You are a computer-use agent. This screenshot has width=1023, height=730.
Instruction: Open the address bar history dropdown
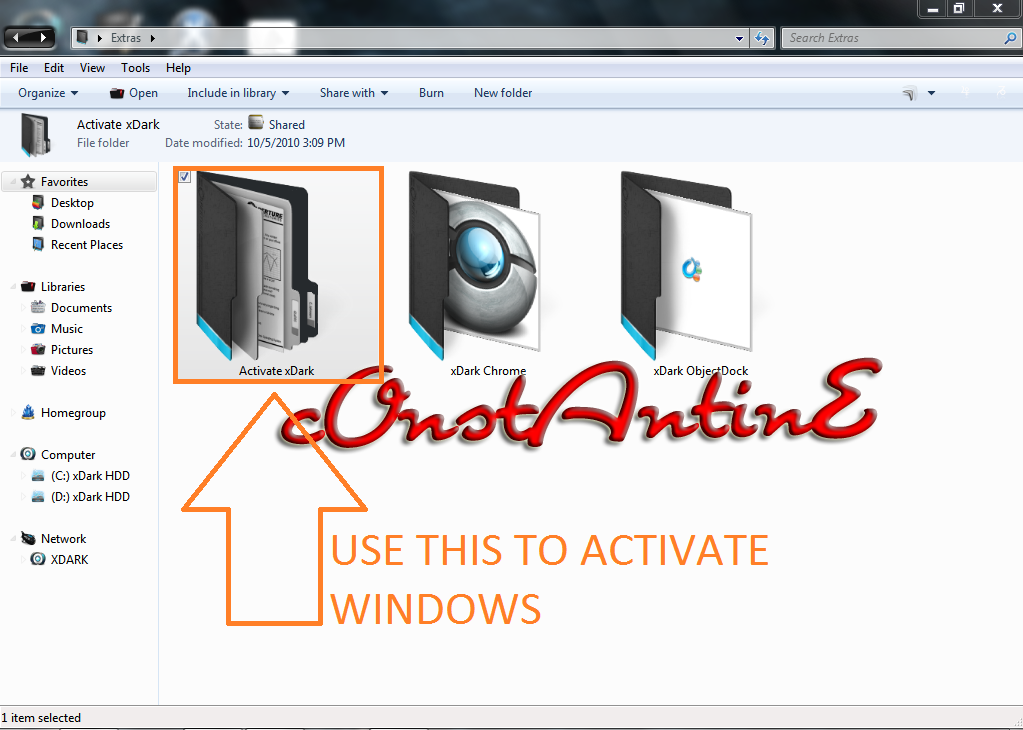pos(739,38)
